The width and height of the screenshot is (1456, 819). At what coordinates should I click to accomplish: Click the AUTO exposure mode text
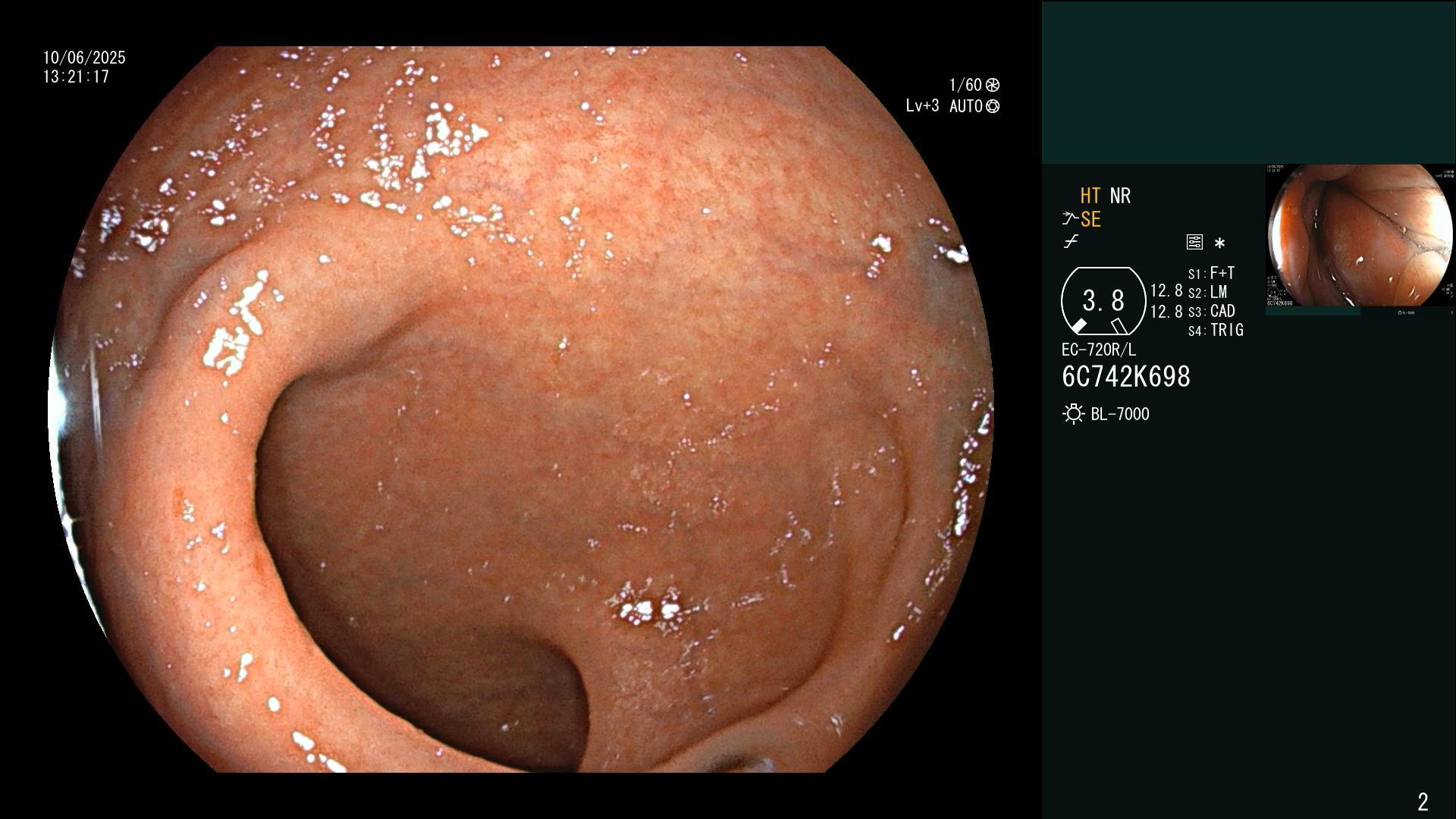pyautogui.click(x=966, y=106)
